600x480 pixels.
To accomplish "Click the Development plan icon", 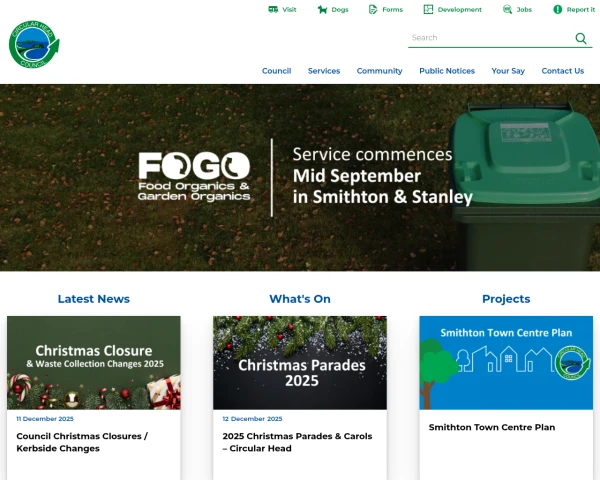I will [428, 10].
